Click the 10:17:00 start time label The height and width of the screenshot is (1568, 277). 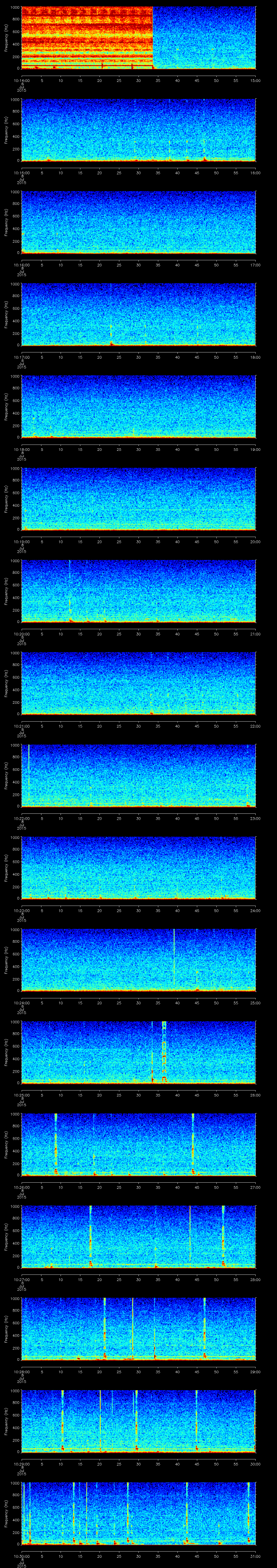(x=21, y=357)
